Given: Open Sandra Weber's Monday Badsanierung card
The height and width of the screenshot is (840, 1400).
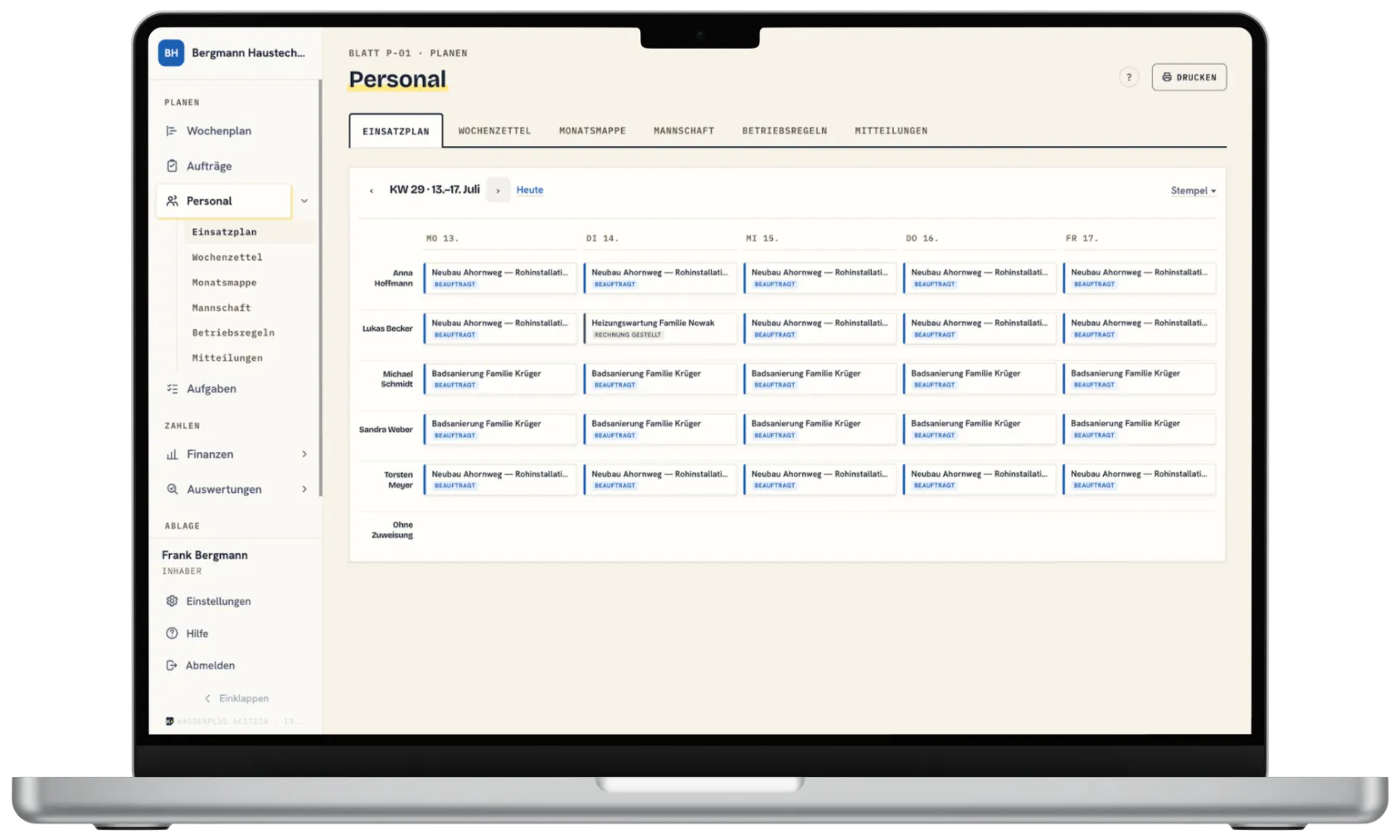Looking at the screenshot, I should (x=500, y=429).
